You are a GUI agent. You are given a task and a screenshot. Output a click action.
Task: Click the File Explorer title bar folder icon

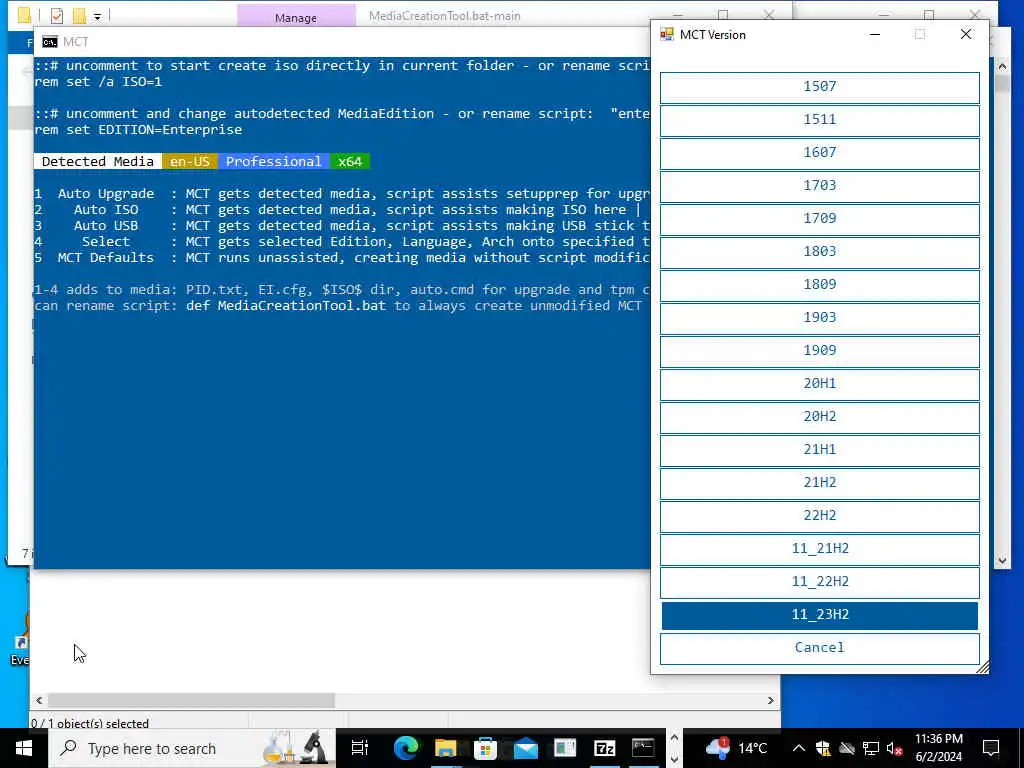tap(24, 16)
